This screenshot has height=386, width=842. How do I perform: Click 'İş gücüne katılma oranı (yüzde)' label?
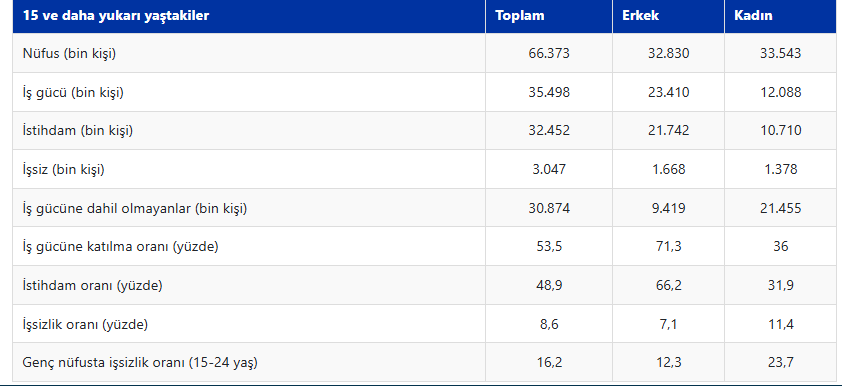(120, 246)
